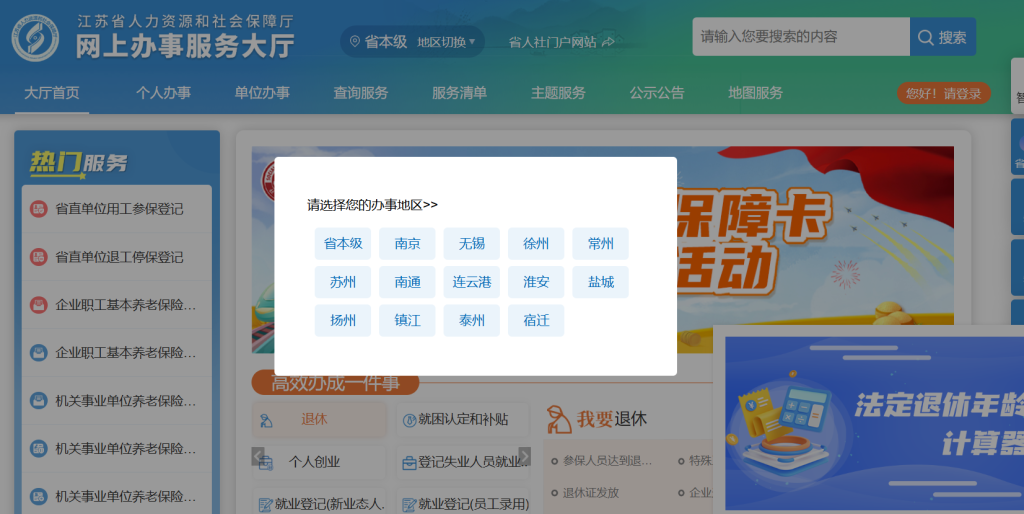Select 个人创业 item
The image size is (1024, 514).
[x=320, y=462]
